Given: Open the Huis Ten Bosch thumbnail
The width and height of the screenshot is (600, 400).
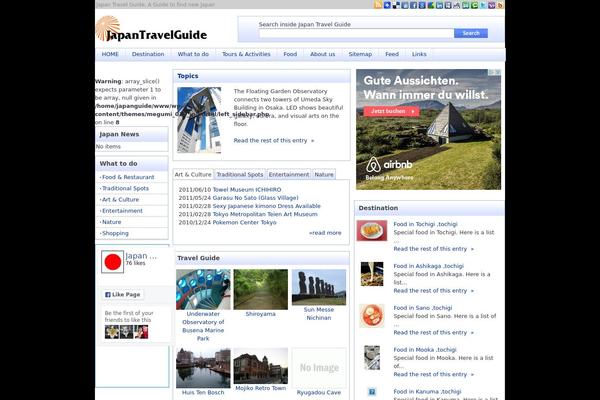Looking at the screenshot, I should tap(203, 368).
